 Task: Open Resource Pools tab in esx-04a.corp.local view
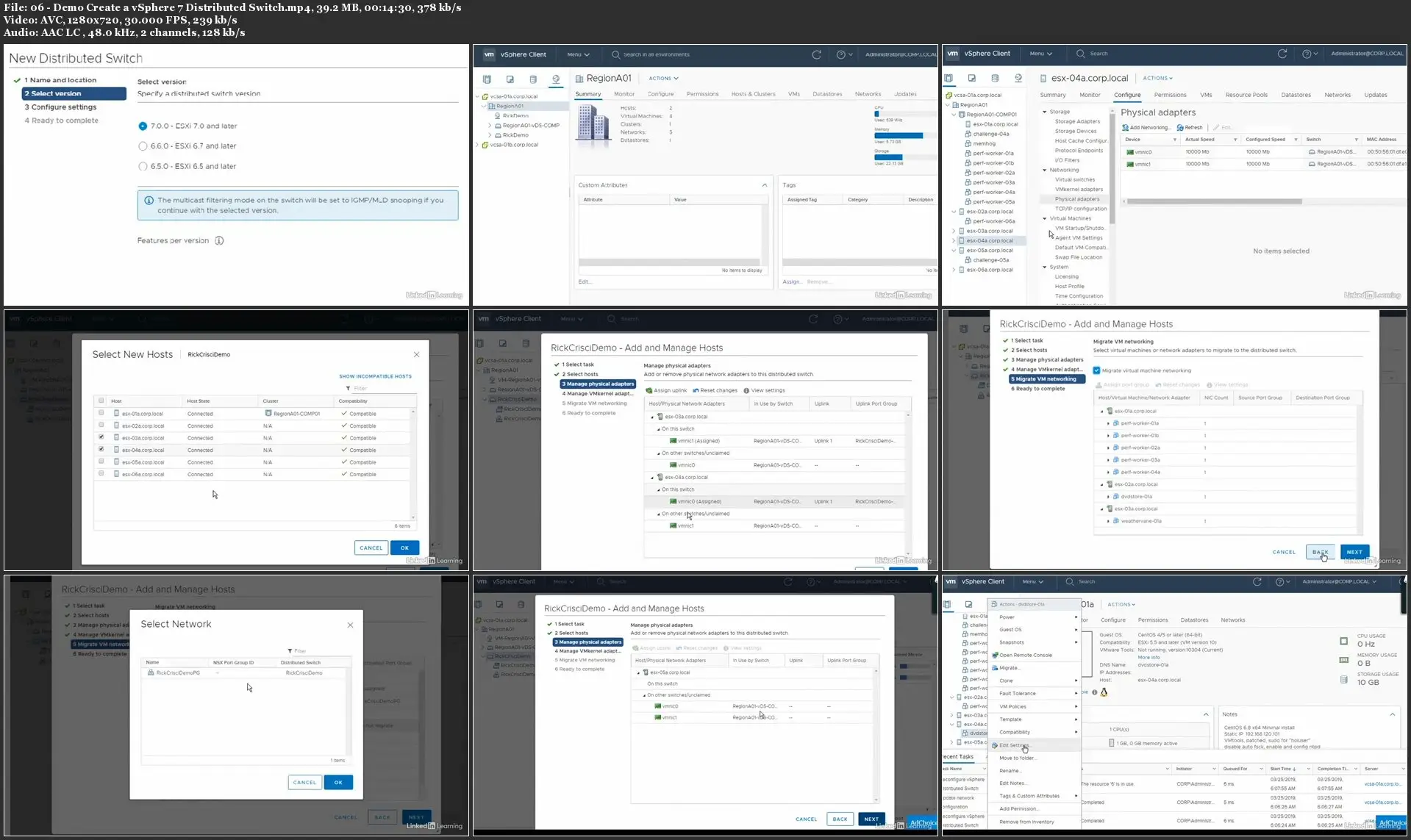1246,95
